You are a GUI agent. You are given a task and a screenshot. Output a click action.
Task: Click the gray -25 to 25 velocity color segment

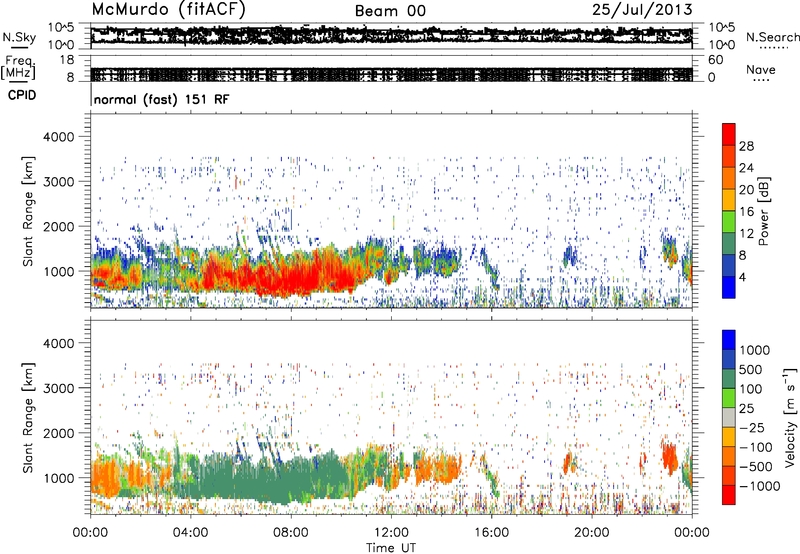coord(729,417)
